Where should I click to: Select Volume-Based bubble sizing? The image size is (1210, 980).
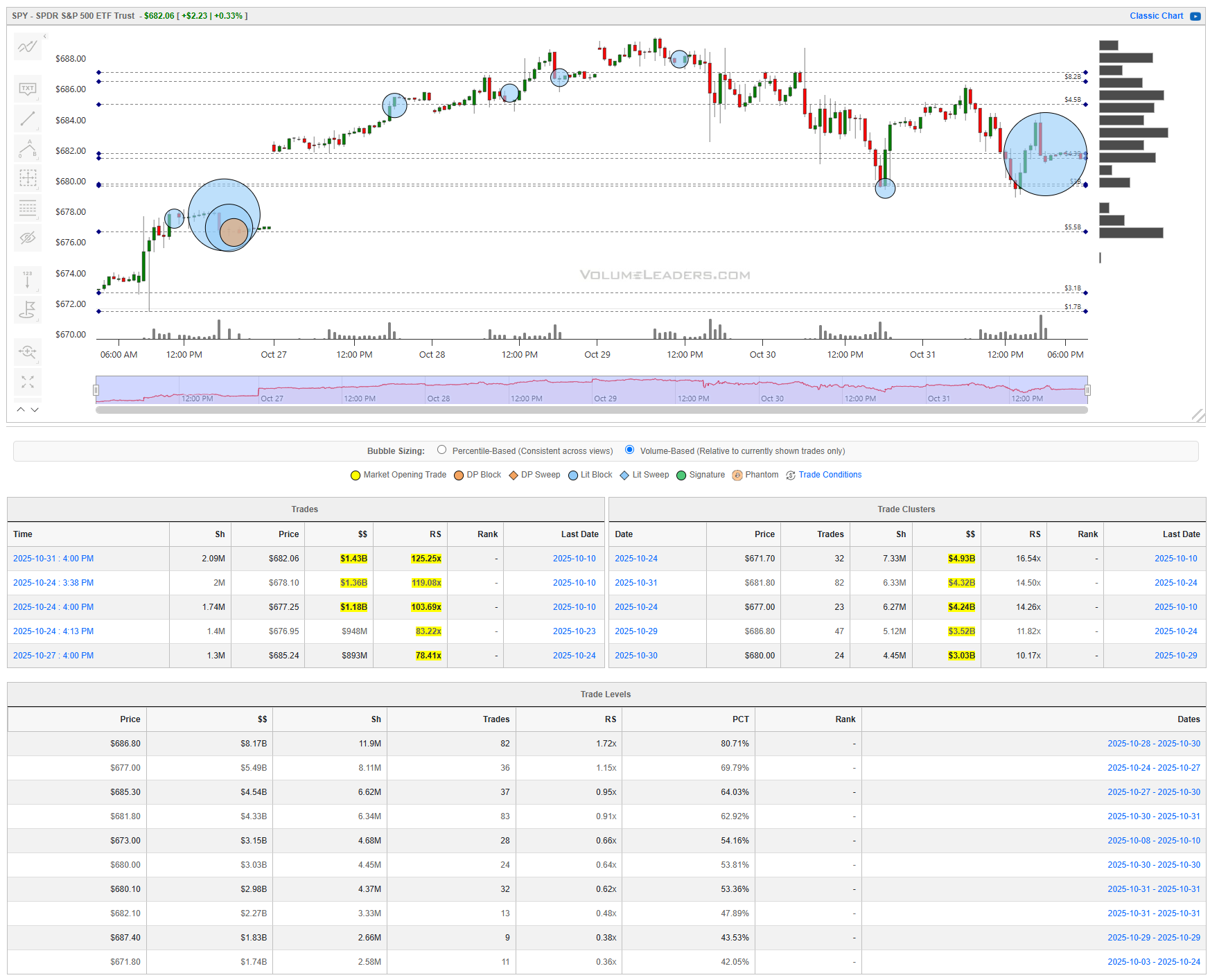tap(629, 450)
